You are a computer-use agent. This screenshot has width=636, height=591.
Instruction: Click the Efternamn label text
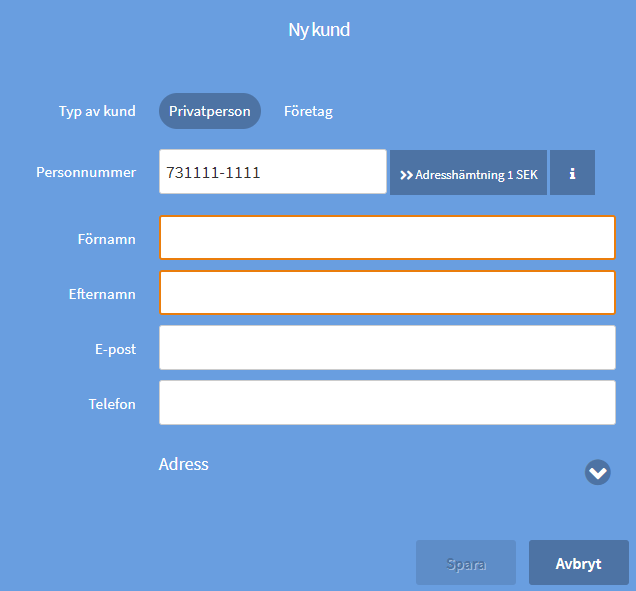click(x=102, y=295)
